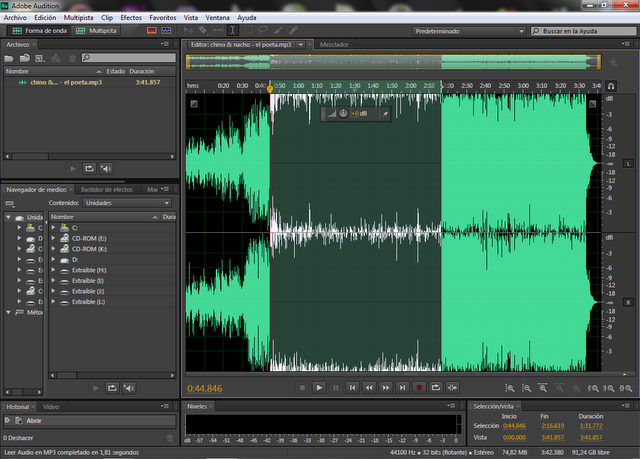Switch to Multipista view
The height and width of the screenshot is (459, 640).
click(x=96, y=31)
